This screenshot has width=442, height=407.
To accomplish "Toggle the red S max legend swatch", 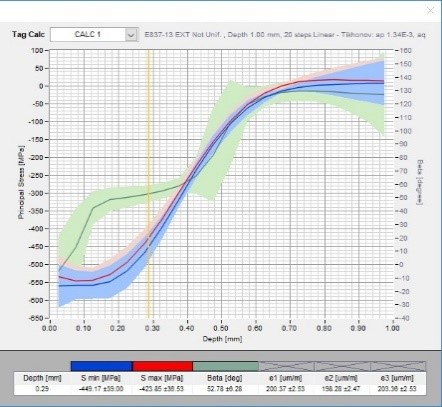I will tap(163, 366).
